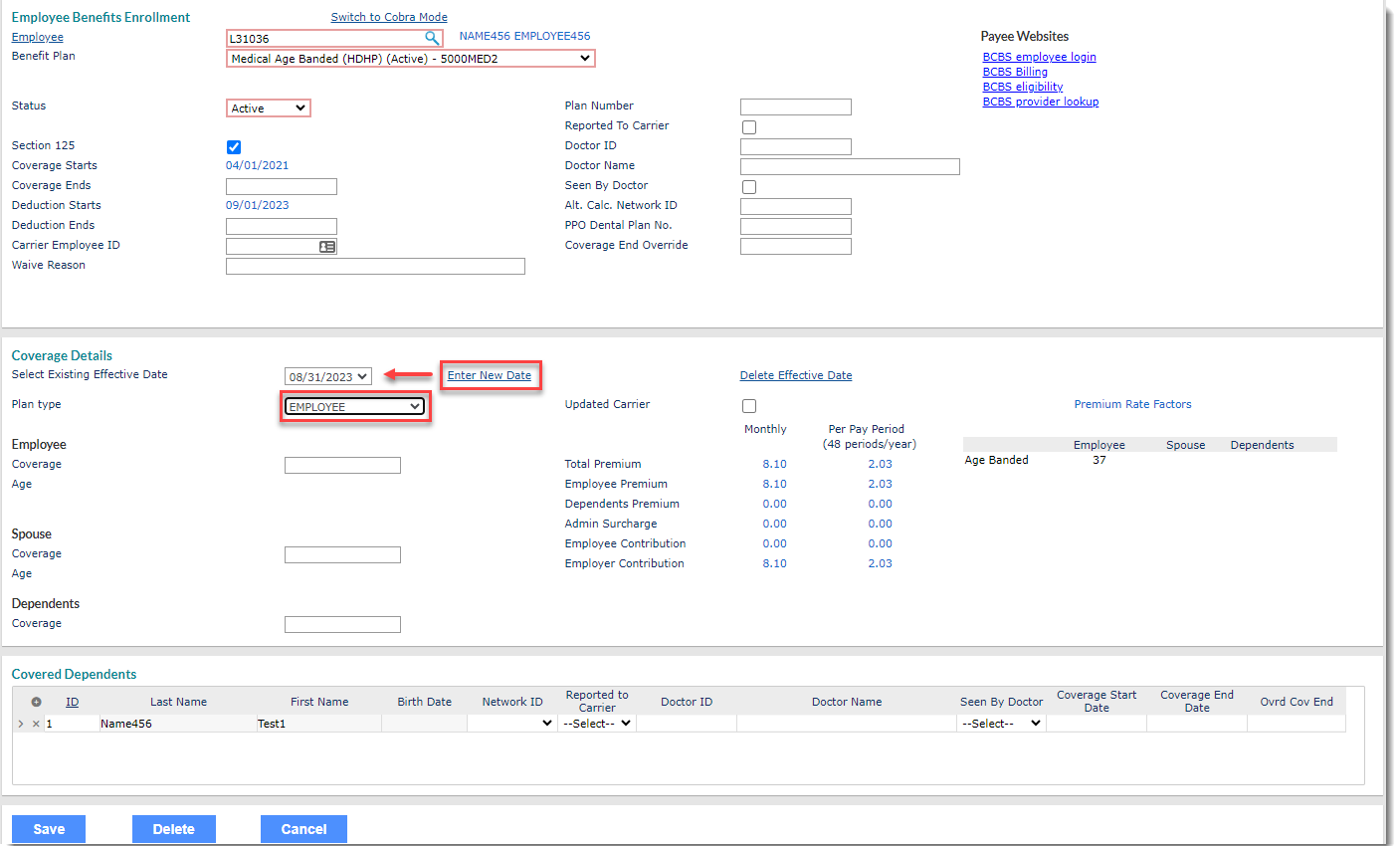Click the Enter New Date link
Viewport: 1400px width, 846px height.
point(490,375)
